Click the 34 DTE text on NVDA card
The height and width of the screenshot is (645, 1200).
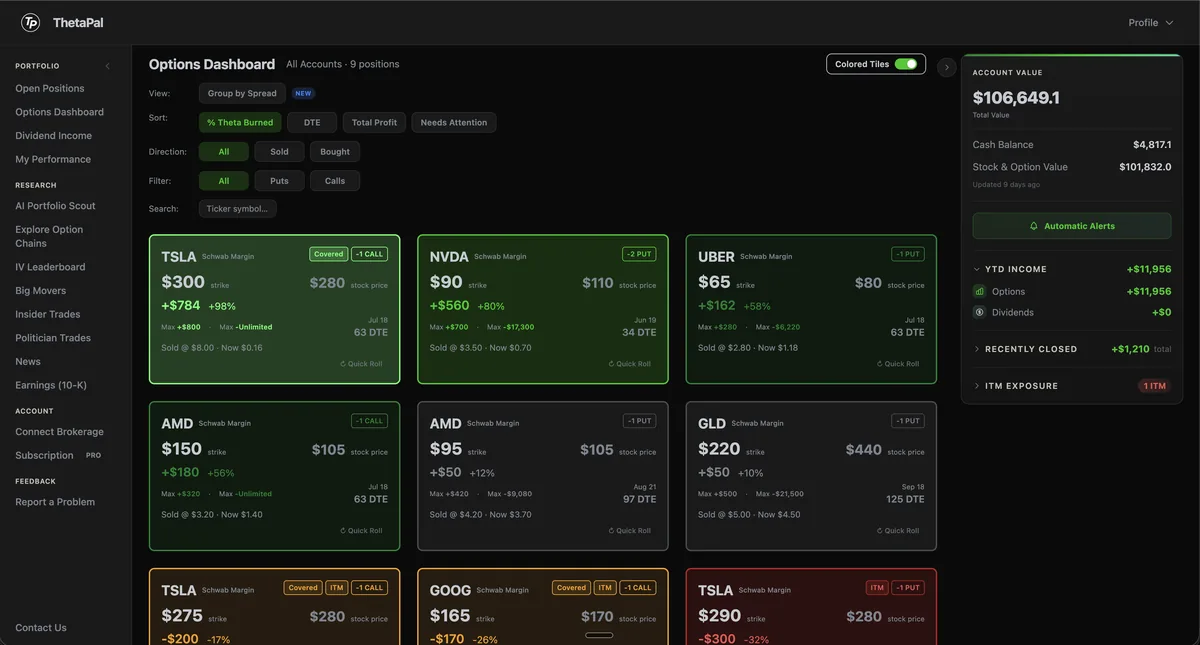[639, 332]
